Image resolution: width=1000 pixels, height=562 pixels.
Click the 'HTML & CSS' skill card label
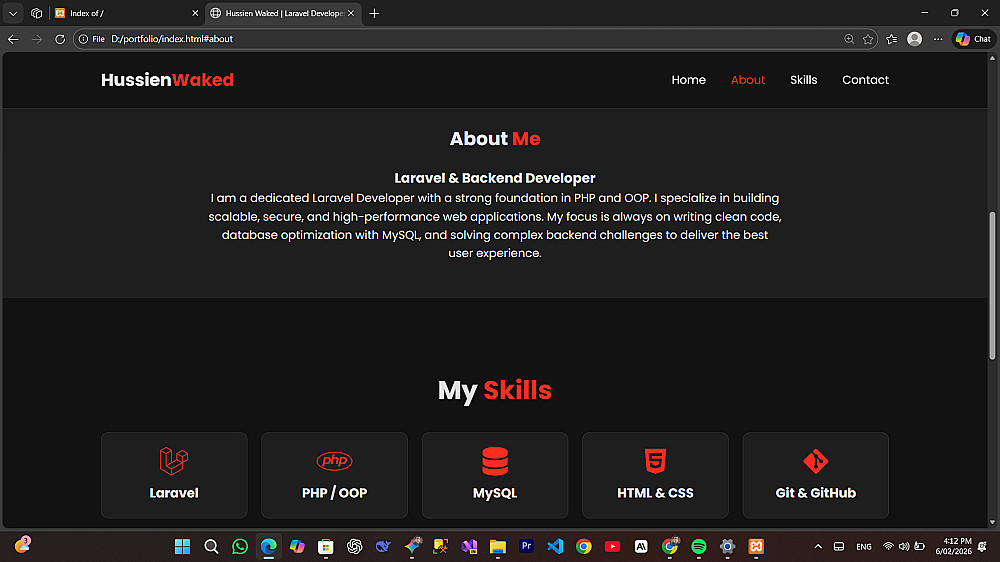(x=655, y=492)
